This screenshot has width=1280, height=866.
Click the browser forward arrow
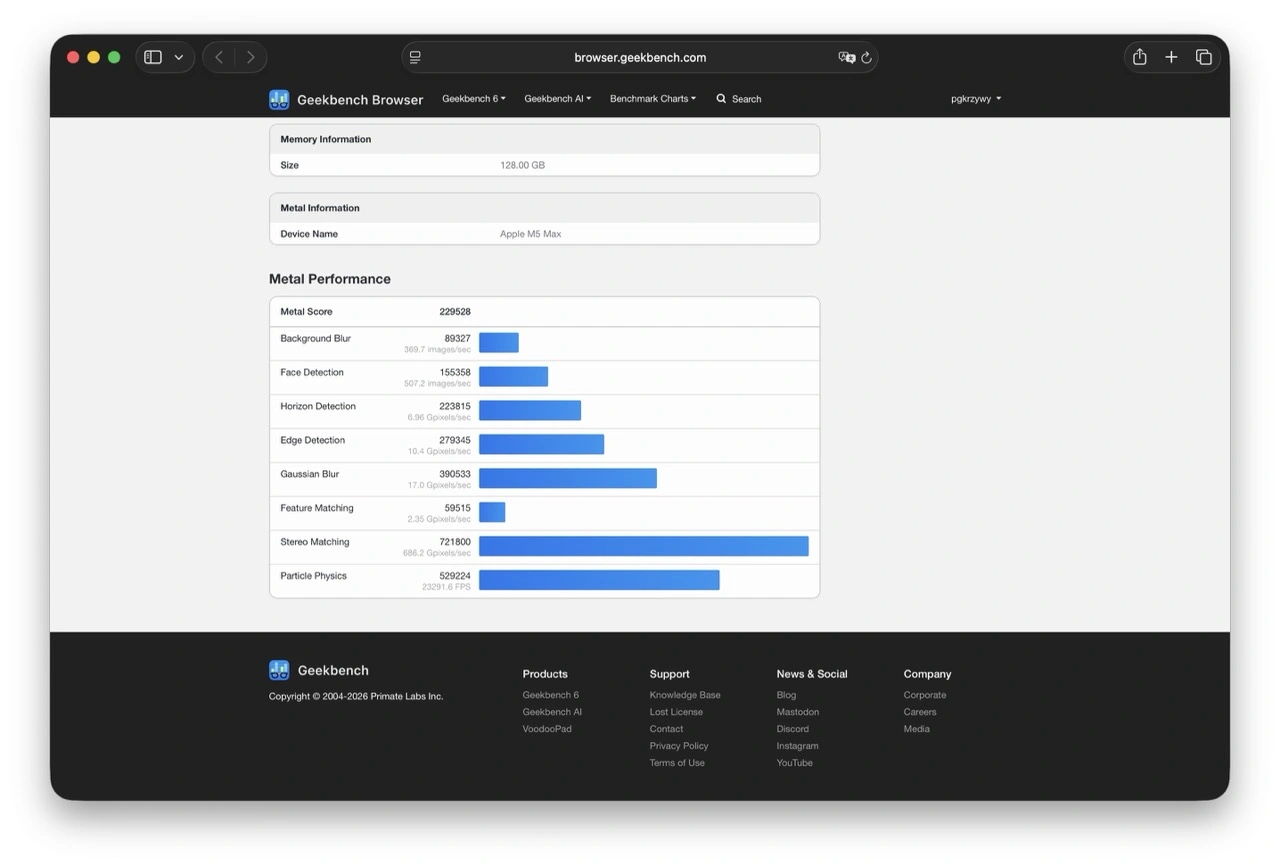point(250,57)
